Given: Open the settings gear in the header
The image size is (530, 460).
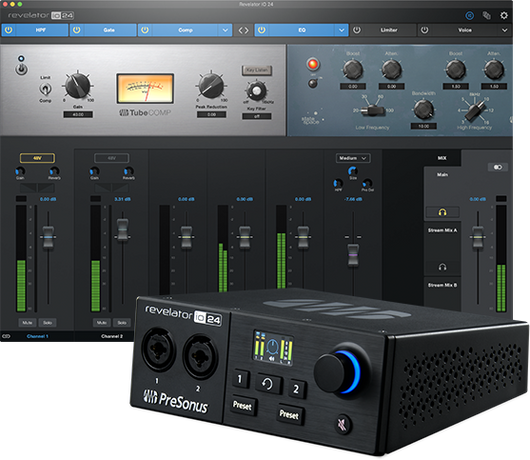Looking at the screenshot, I should pos(504,15).
